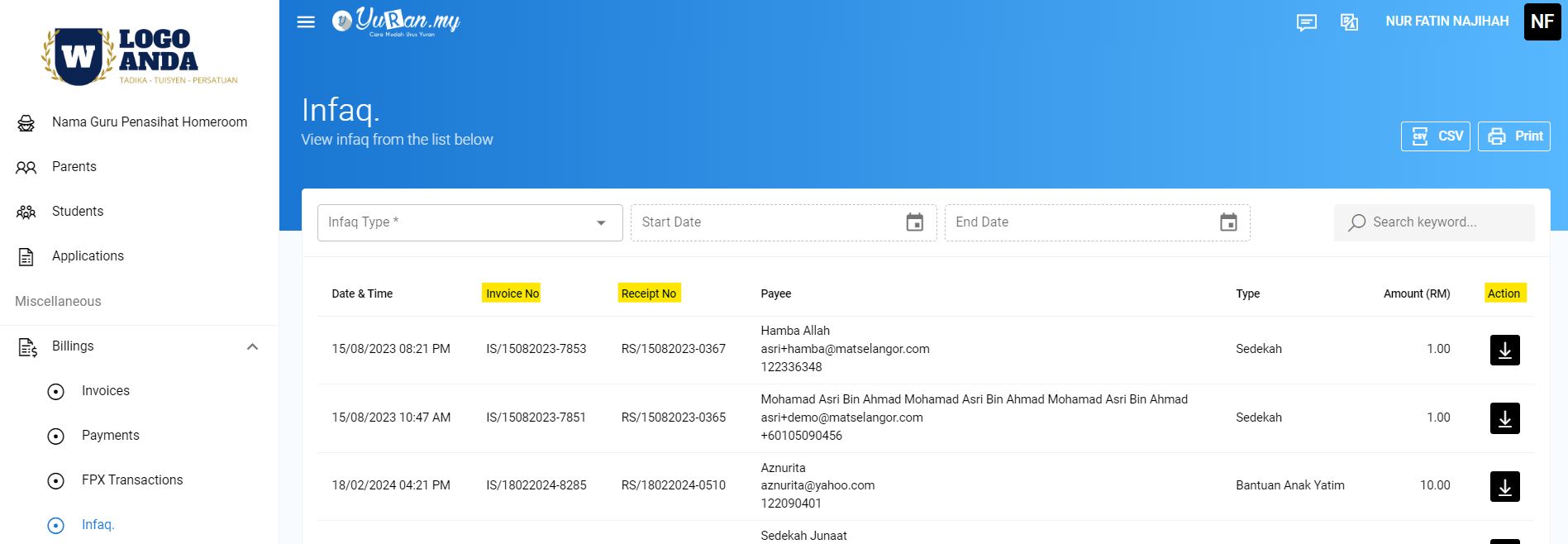Viewport: 1568px width, 544px height.
Task: Print the infaq list
Action: tap(1514, 136)
